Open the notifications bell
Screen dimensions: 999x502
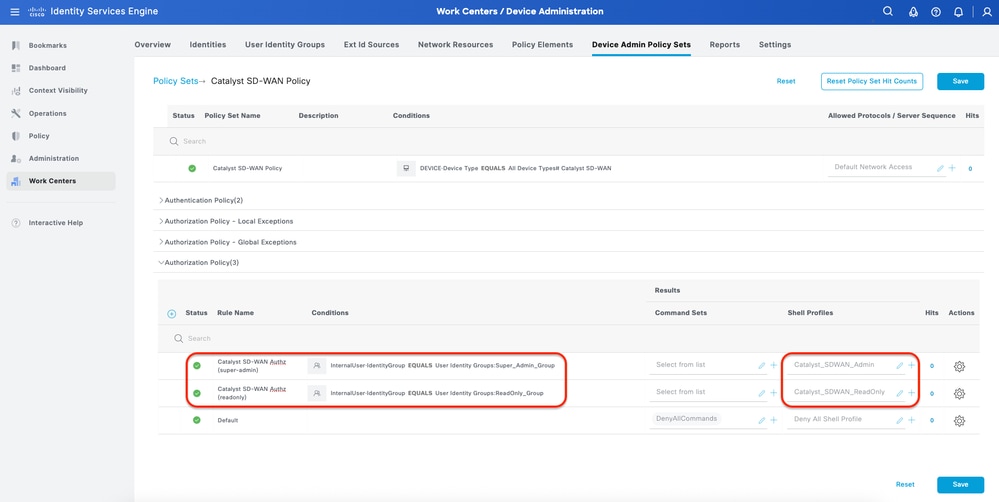(958, 11)
